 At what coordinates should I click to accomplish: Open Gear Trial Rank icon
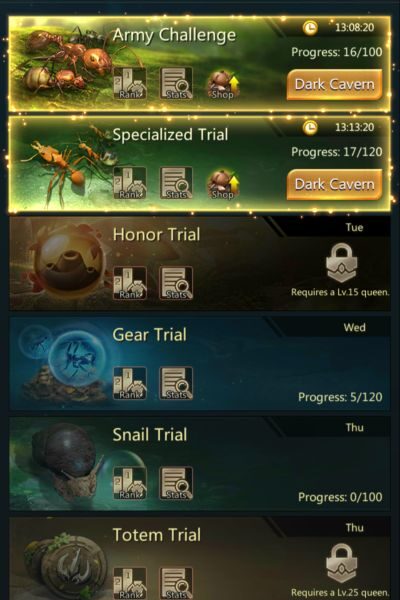point(130,383)
